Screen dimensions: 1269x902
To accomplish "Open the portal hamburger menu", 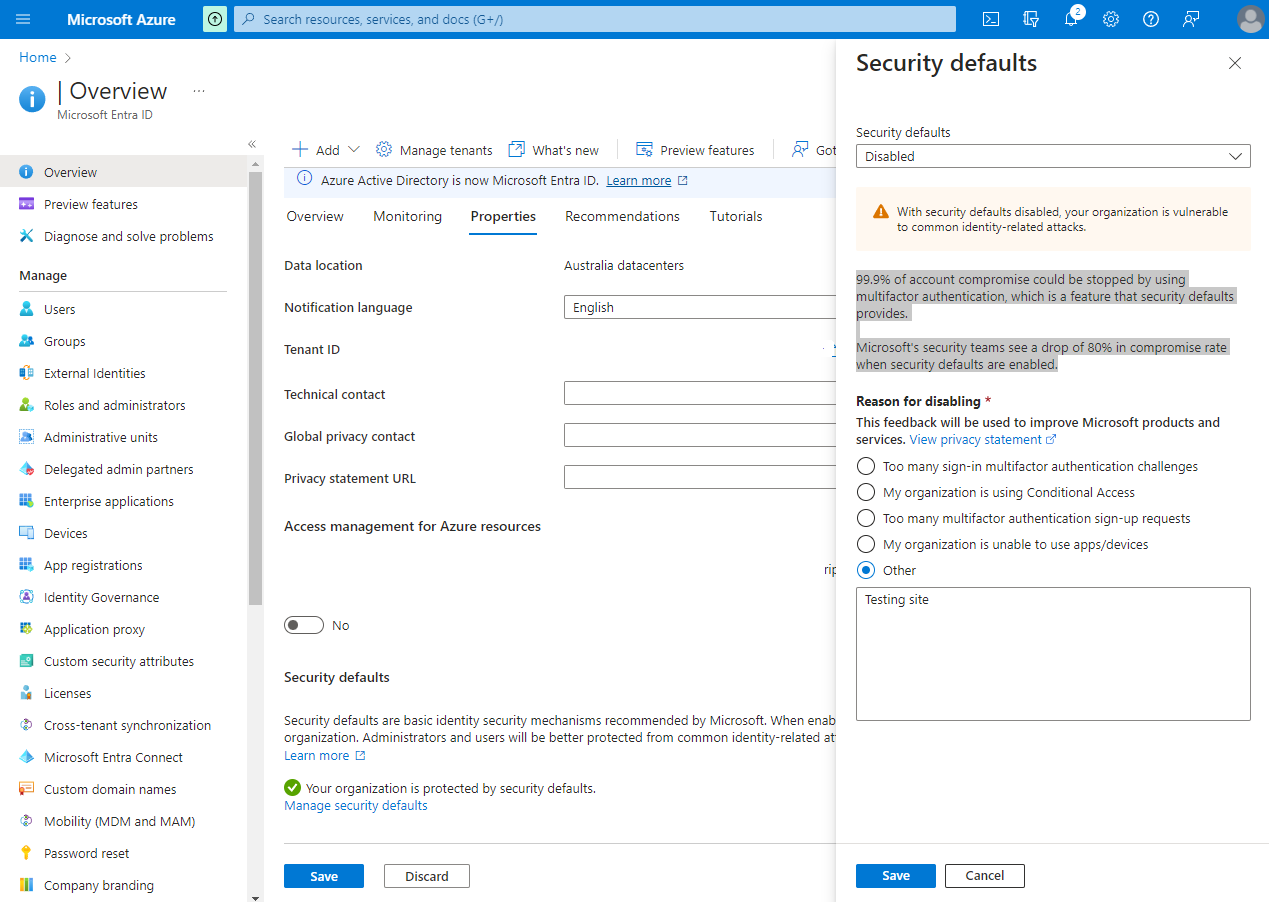I will tap(23, 19).
